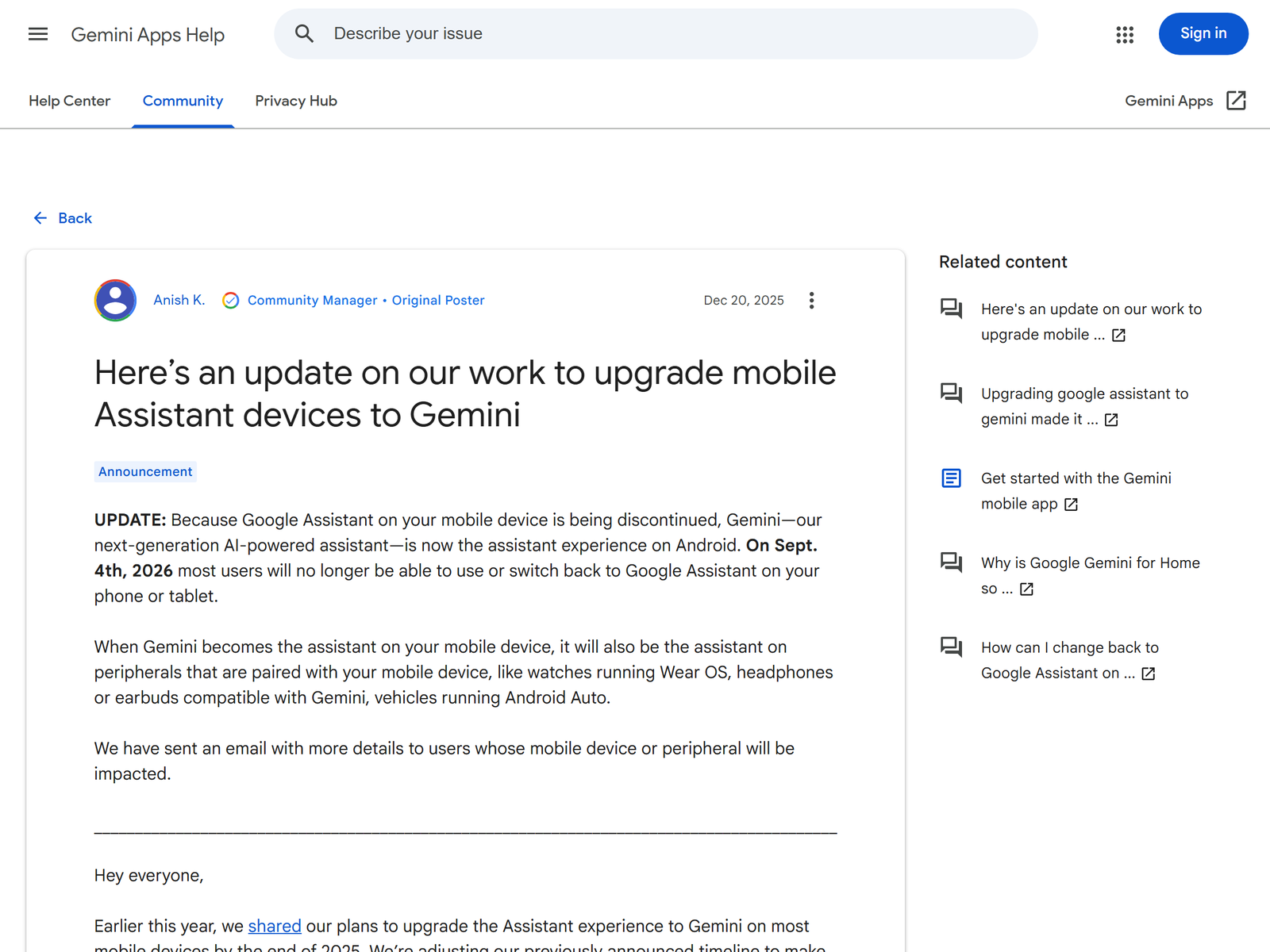This screenshot has height=952, width=1270.
Task: Open "How can I change back to Google Assistant"
Action: (1069, 660)
